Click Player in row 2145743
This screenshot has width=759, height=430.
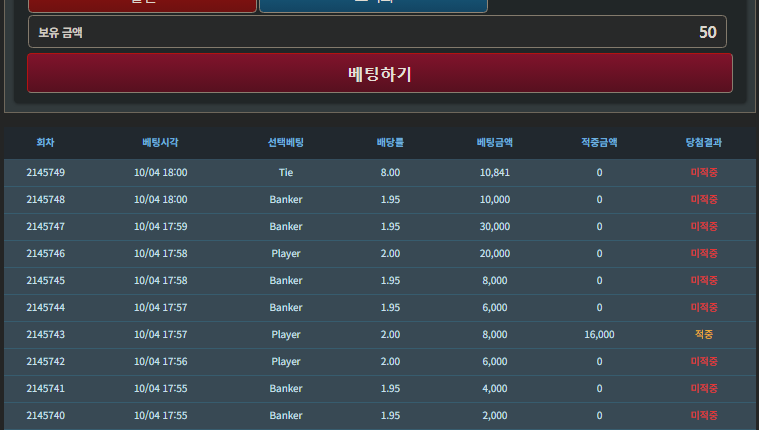pos(286,335)
